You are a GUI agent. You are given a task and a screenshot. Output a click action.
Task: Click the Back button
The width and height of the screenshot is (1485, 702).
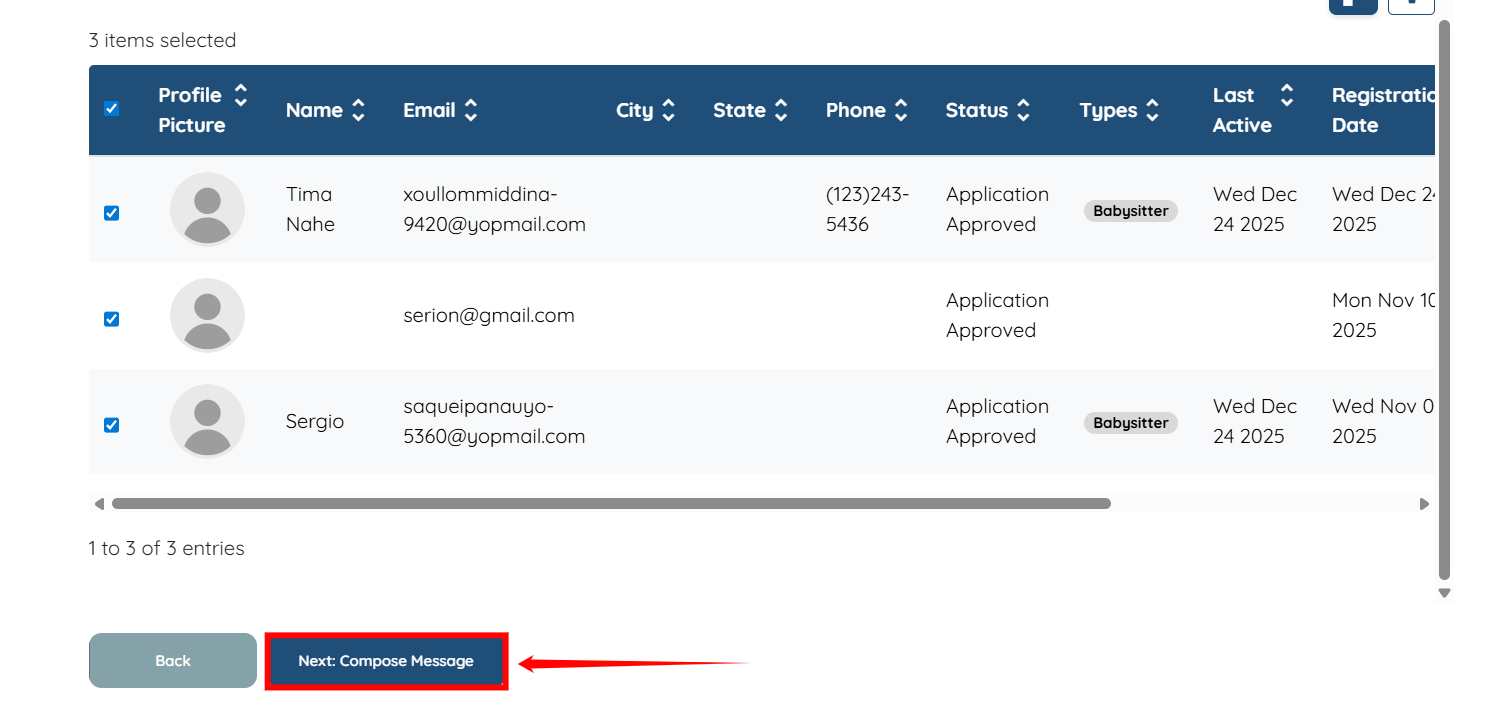click(x=173, y=661)
